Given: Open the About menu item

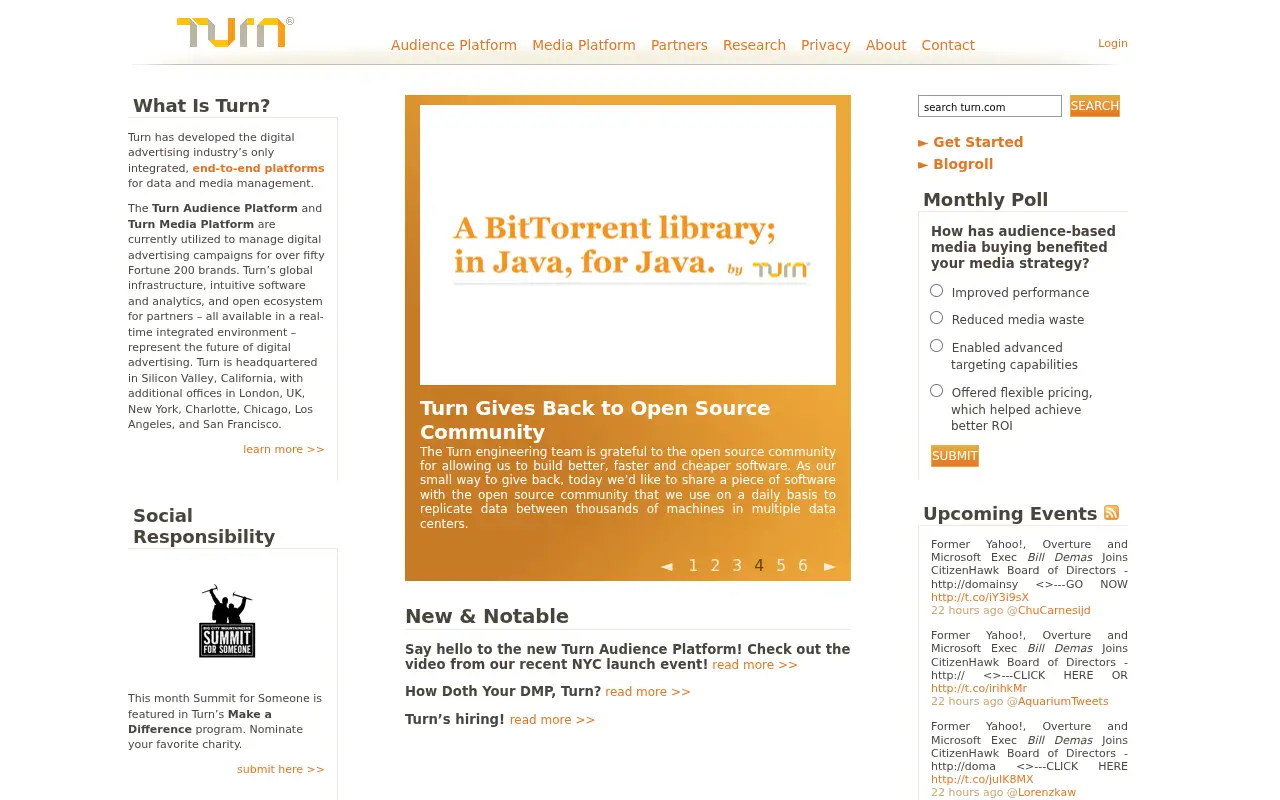Looking at the screenshot, I should [x=886, y=45].
